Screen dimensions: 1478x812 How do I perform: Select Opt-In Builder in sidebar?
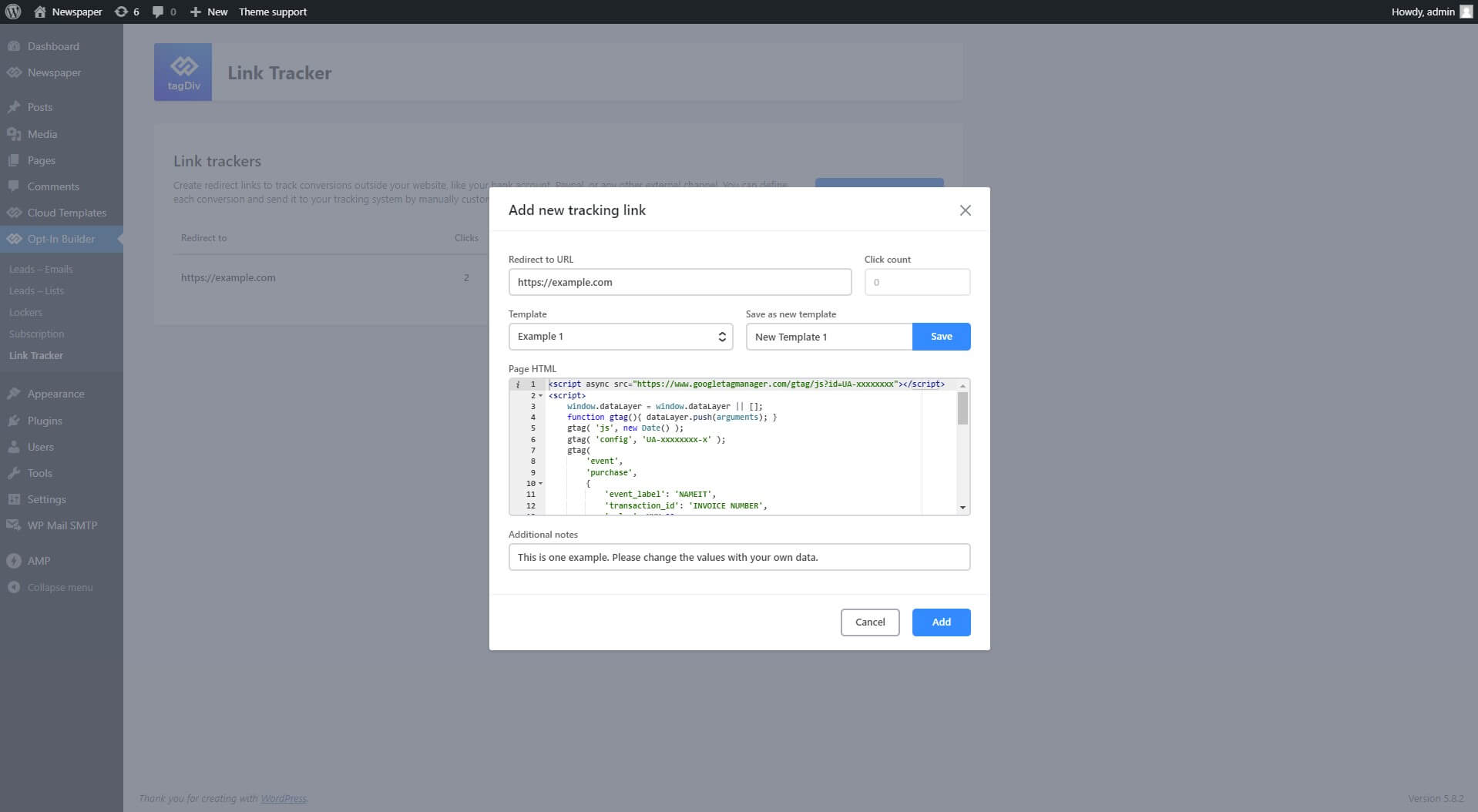pyautogui.click(x=61, y=239)
